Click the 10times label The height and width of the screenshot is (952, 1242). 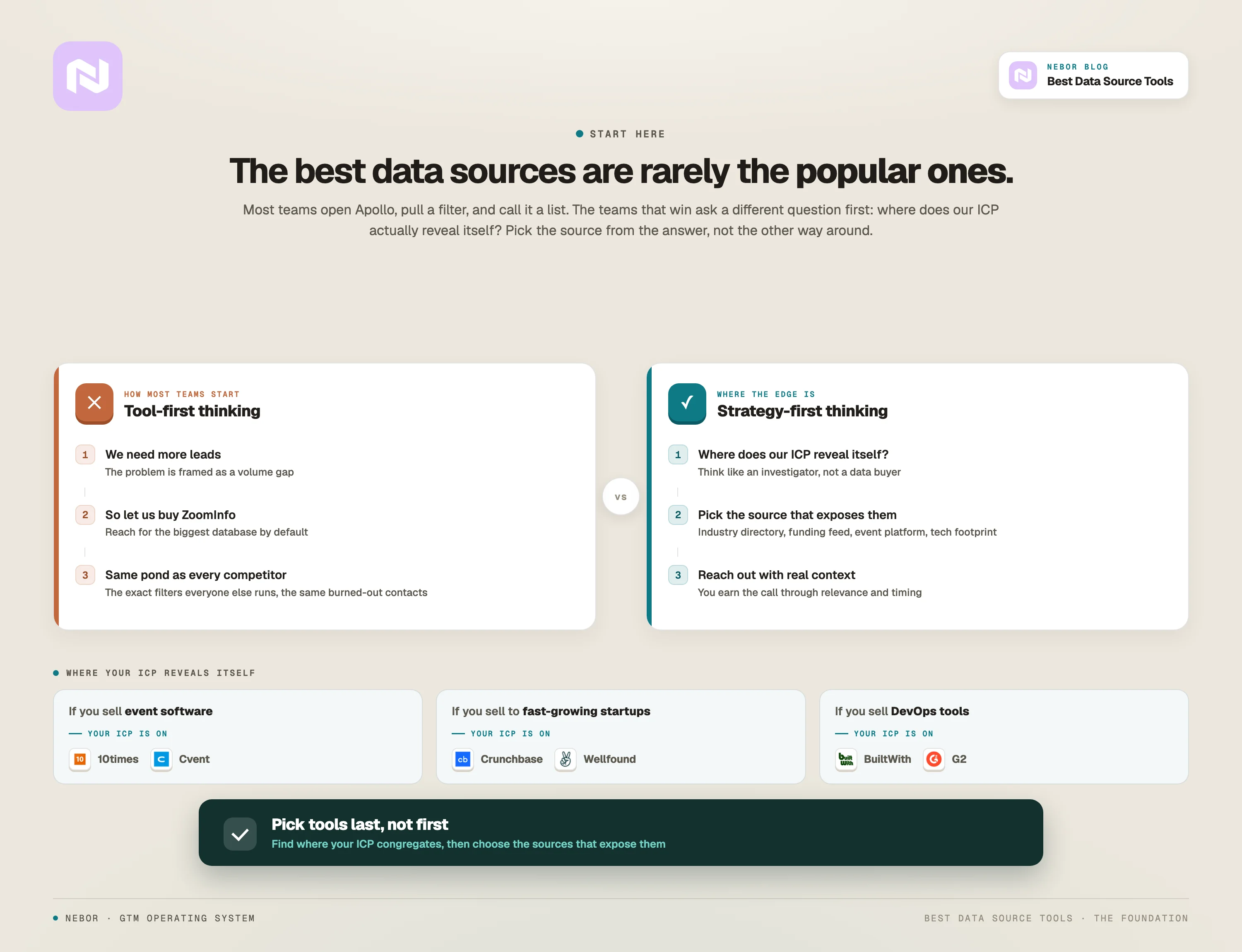click(x=118, y=760)
